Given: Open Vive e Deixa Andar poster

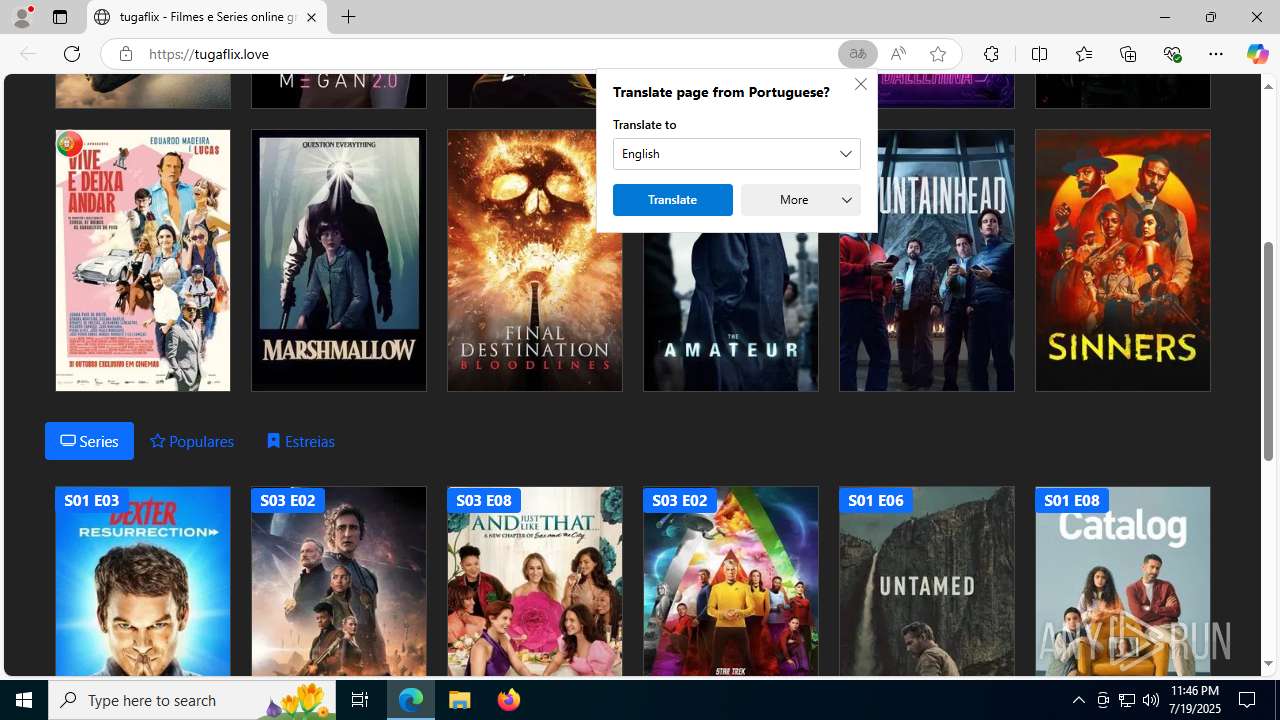Looking at the screenshot, I should [x=143, y=260].
